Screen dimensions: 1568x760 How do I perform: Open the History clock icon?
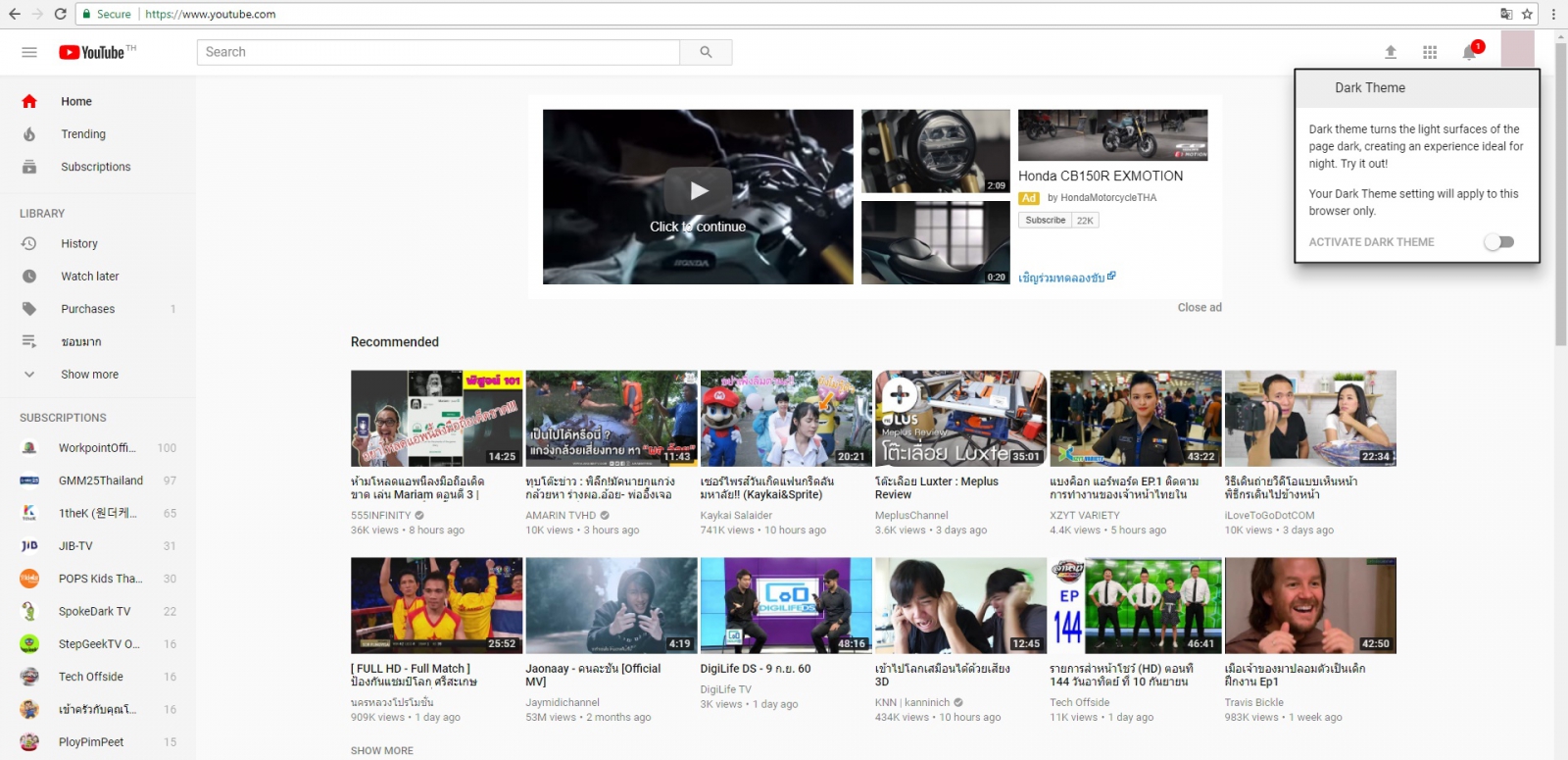pos(29,243)
